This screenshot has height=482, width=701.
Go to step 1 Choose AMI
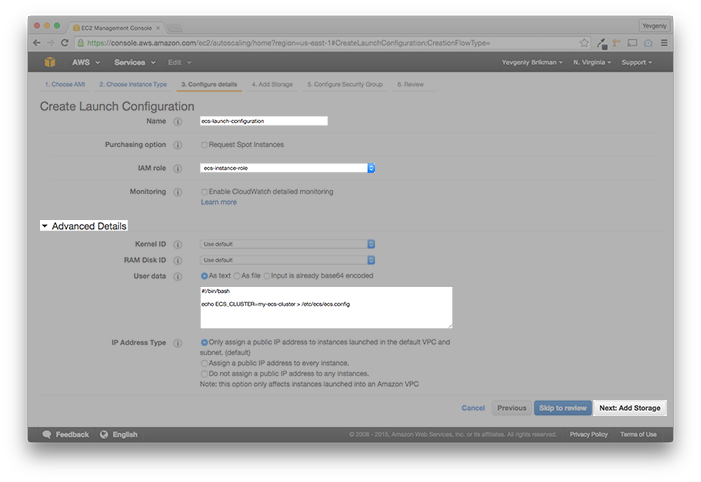pyautogui.click(x=65, y=85)
